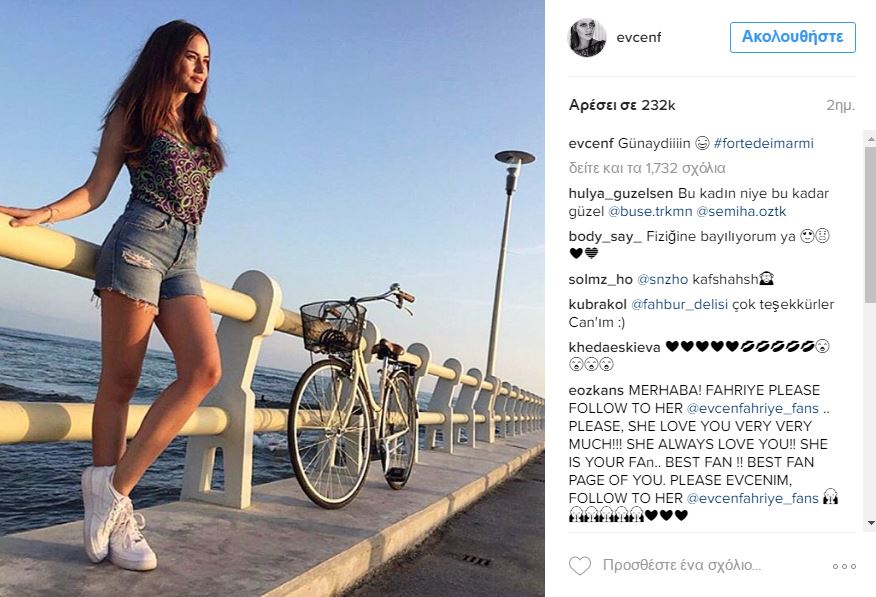876x597 pixels.
Task: View the 232k likes count
Action: [622, 105]
